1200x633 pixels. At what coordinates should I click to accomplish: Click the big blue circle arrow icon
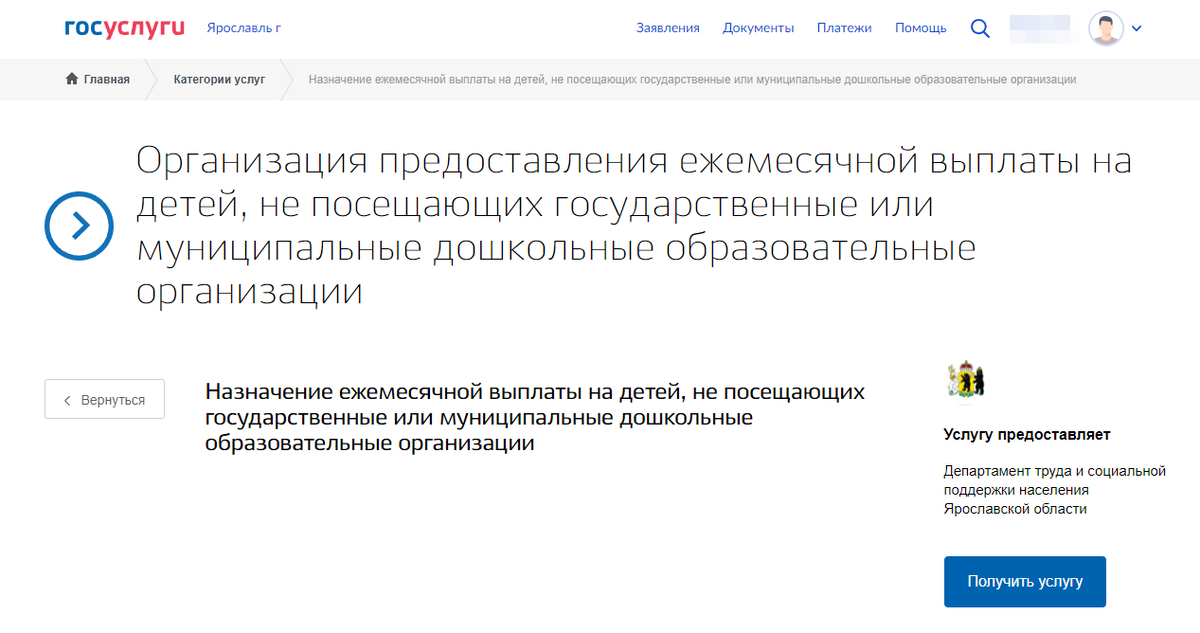click(x=80, y=226)
